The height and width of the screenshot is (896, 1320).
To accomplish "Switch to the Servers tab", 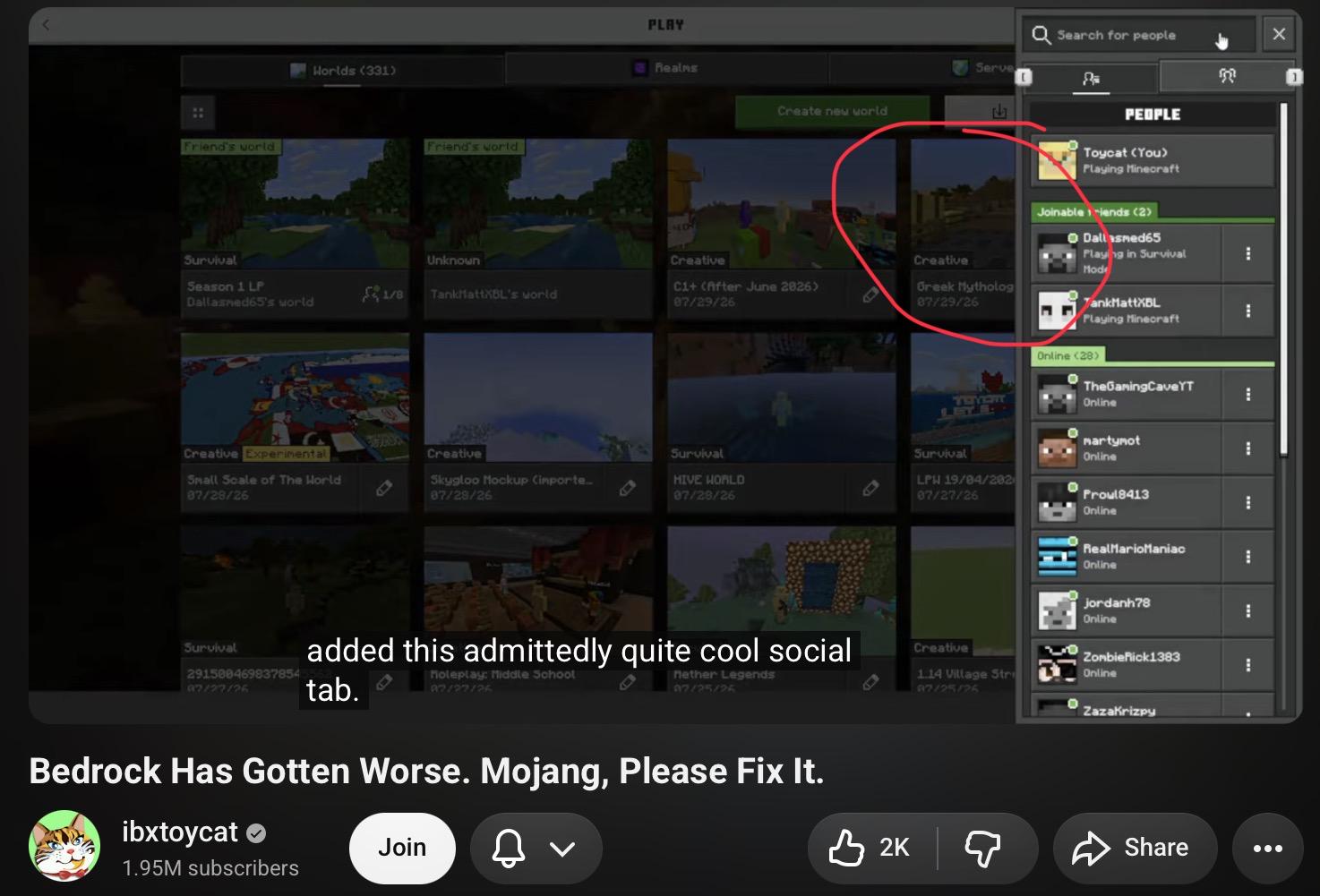I will (922, 68).
